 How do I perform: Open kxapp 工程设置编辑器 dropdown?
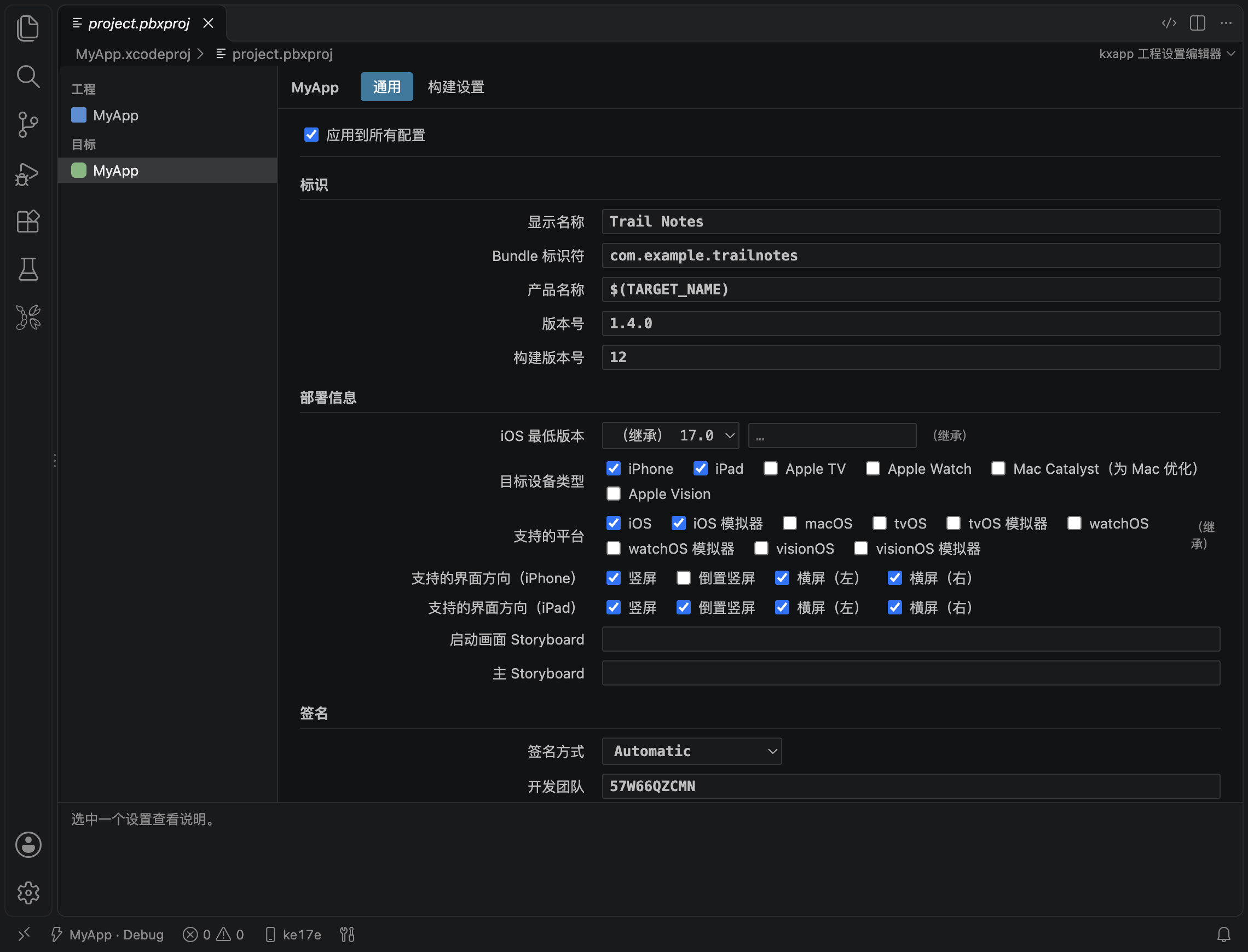[x=1167, y=54]
